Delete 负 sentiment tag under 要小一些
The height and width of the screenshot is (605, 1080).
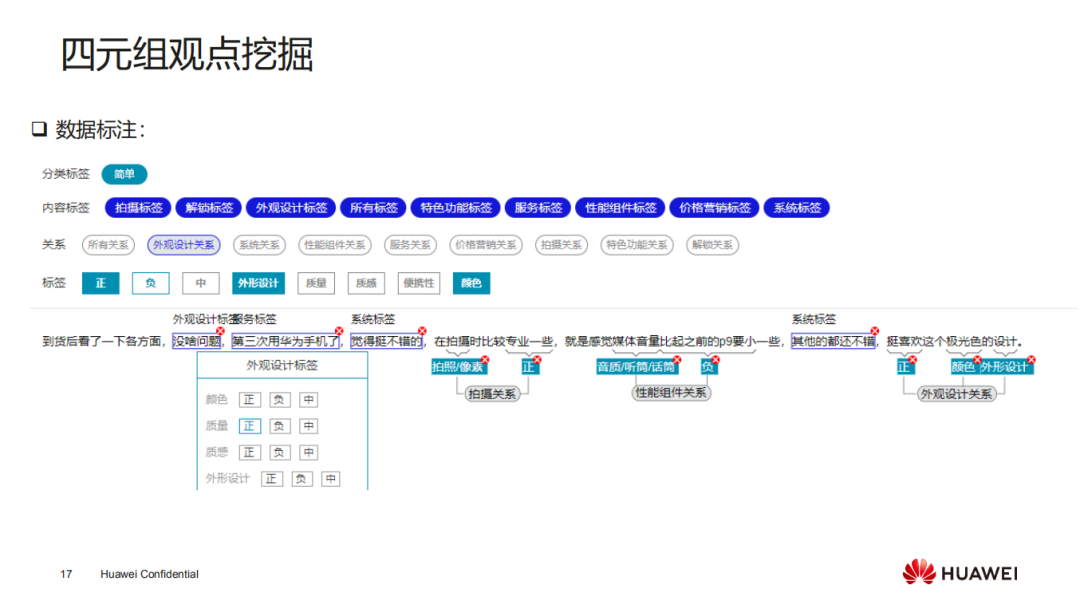tap(716, 360)
